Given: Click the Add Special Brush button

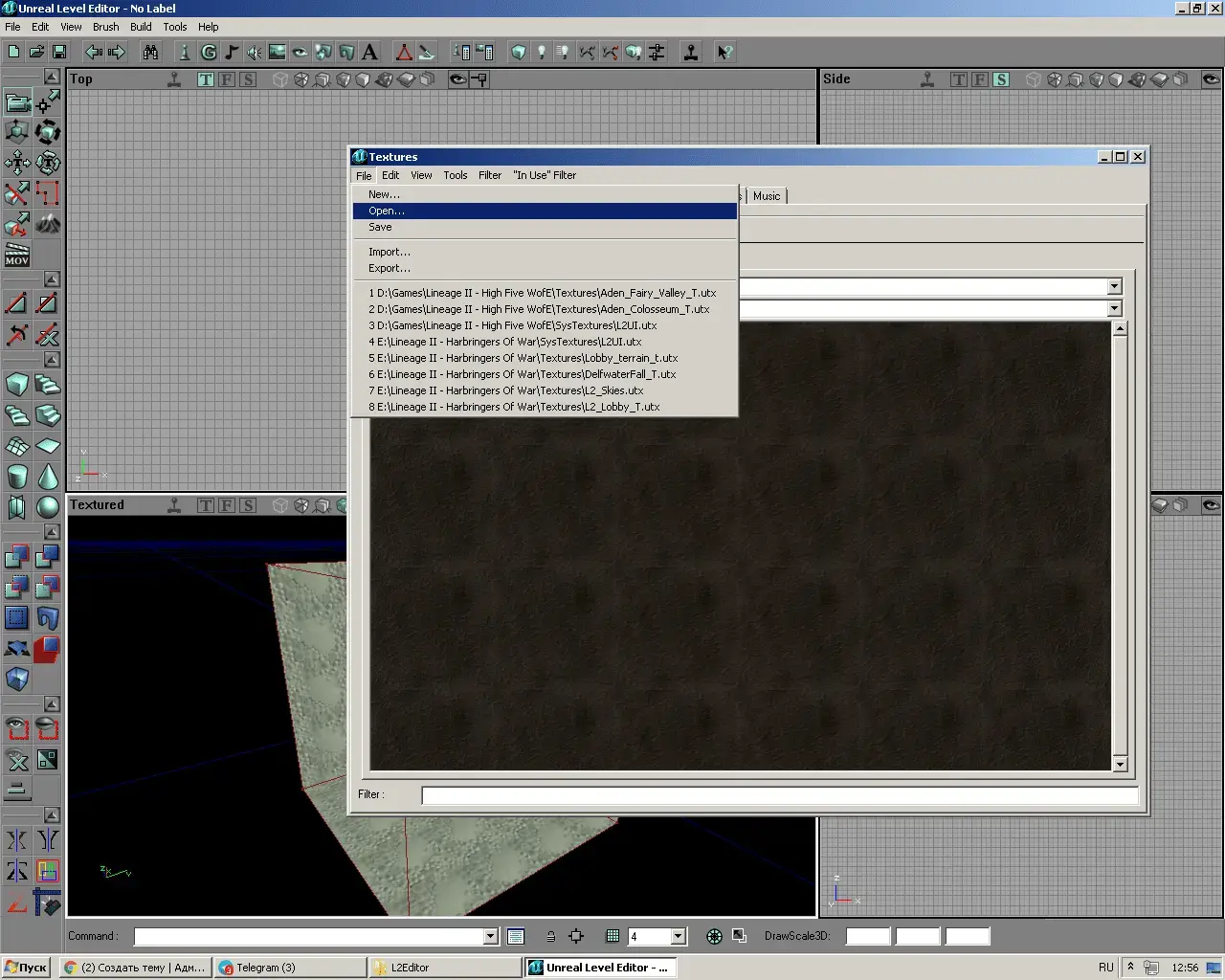Looking at the screenshot, I should (17, 618).
